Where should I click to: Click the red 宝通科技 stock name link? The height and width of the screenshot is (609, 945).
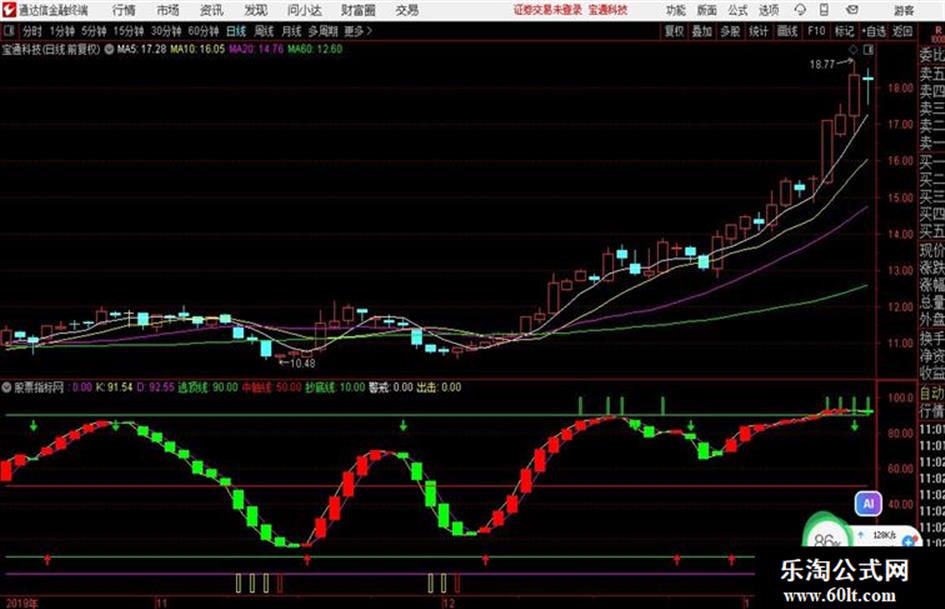click(x=608, y=10)
